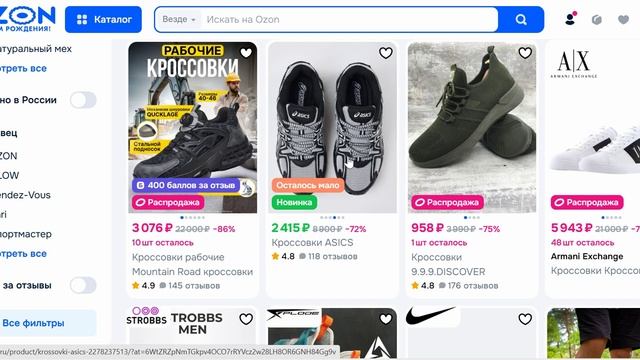Click the ASICS image carousel dots
This screenshot has width=640, height=360.
click(x=332, y=218)
